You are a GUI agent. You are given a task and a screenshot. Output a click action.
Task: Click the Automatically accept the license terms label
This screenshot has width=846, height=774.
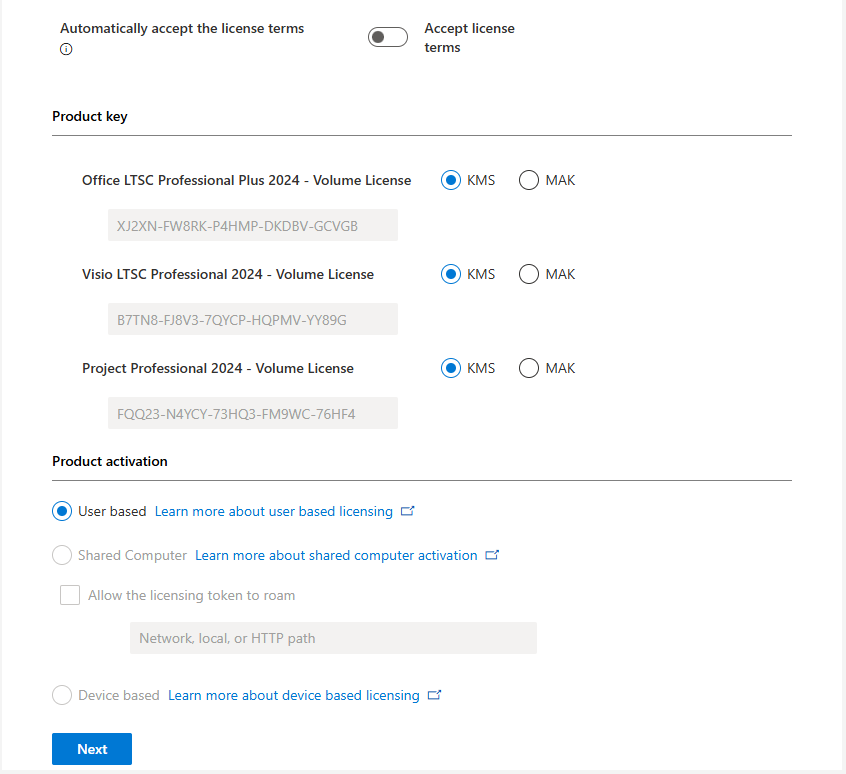[x=182, y=29]
